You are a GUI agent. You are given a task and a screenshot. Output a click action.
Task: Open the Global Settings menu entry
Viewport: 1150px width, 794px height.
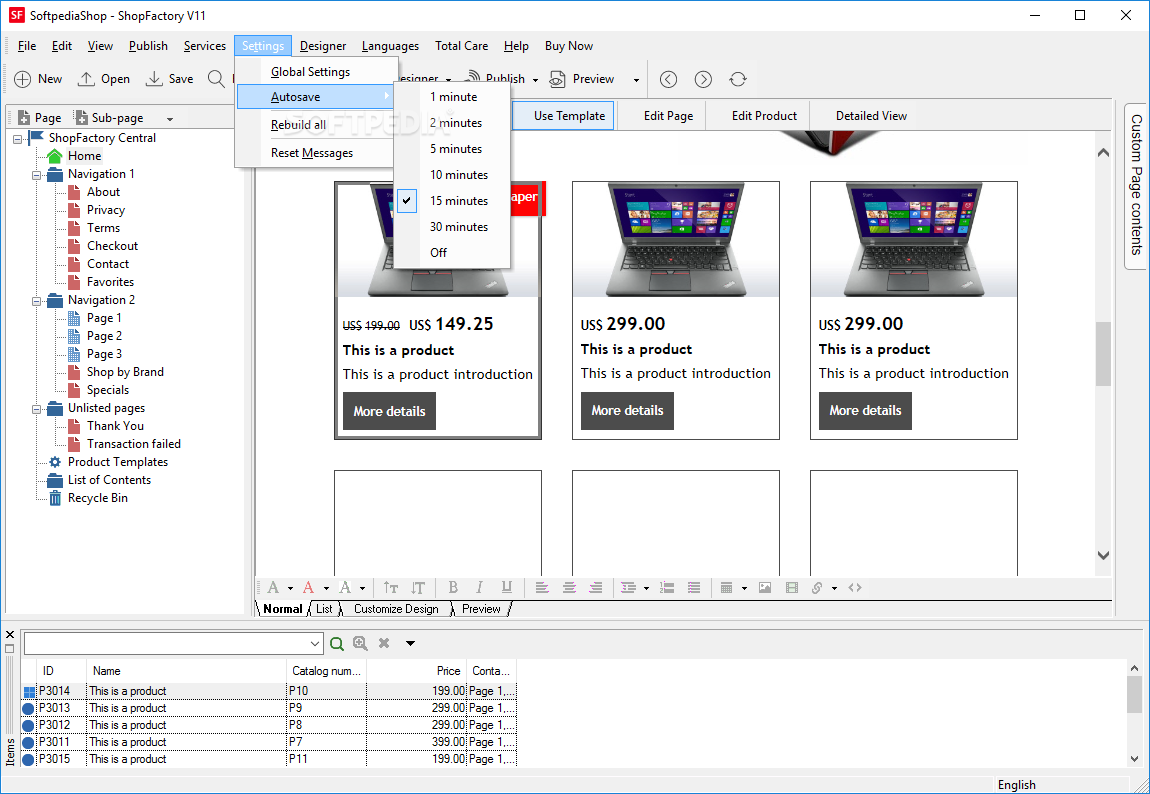tap(310, 72)
